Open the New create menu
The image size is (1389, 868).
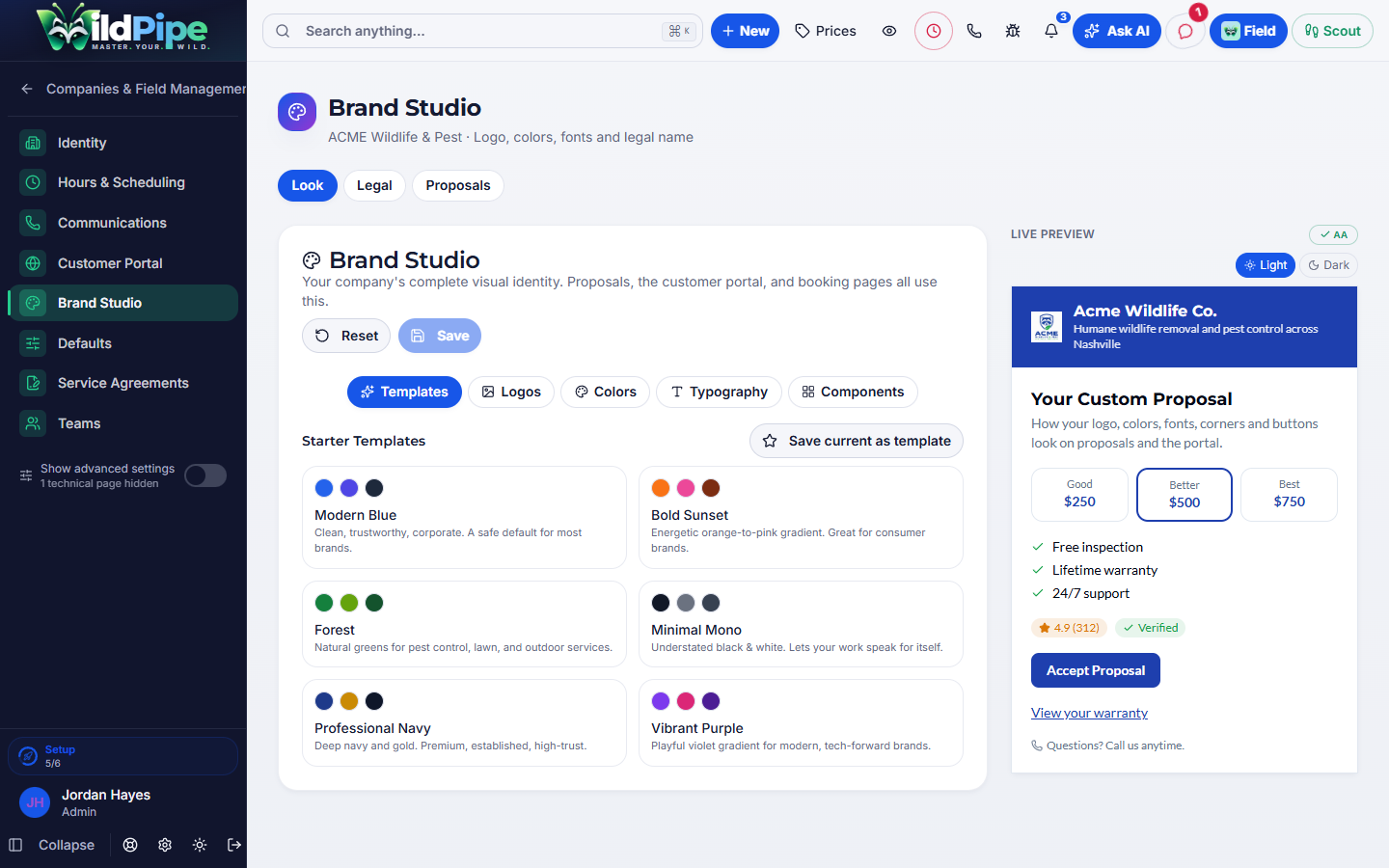coord(745,31)
